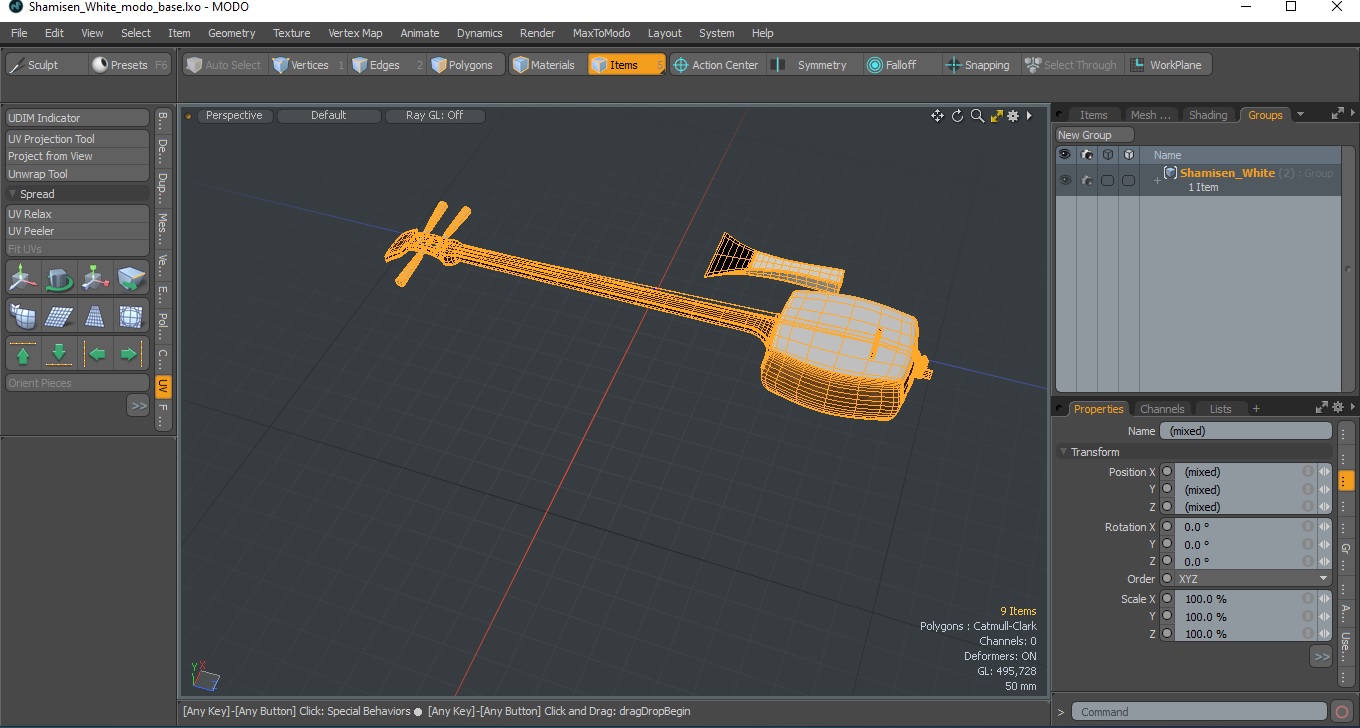Click the New Group button

(x=1095, y=135)
